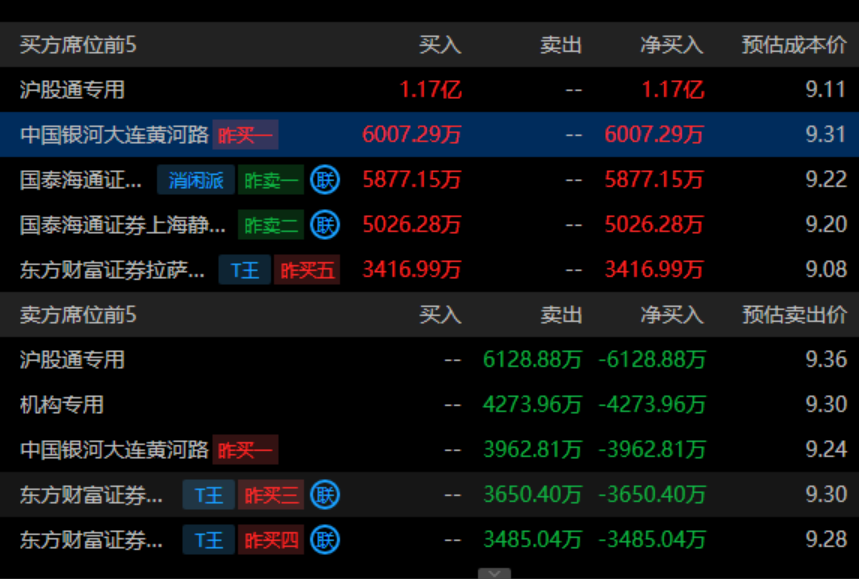Viewport: 859px width, 579px height.
Task: Select 中国银河大连黄河路 in buyer seats list
Action: pos(114,135)
